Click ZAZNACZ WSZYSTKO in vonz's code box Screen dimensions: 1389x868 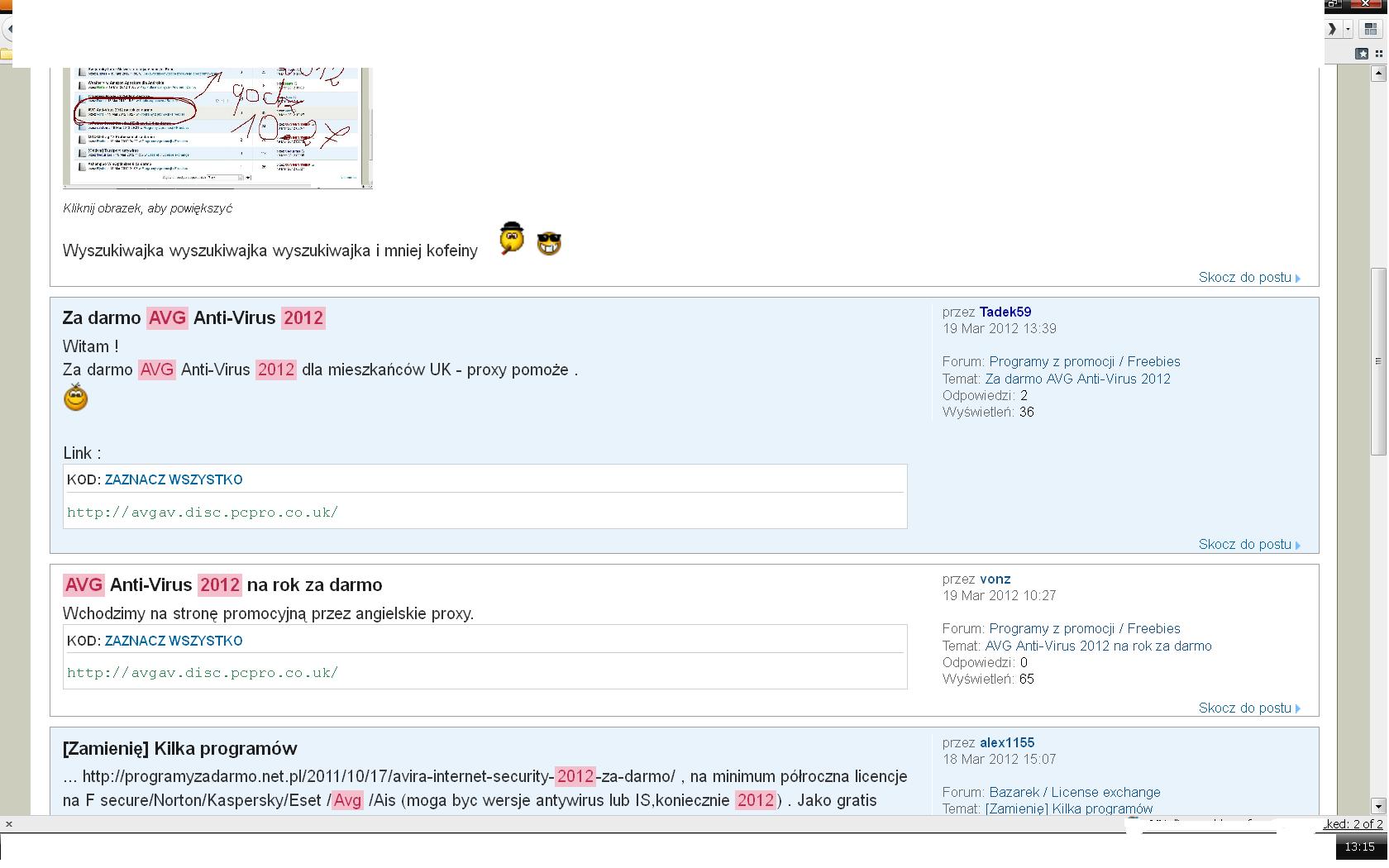tap(174, 641)
